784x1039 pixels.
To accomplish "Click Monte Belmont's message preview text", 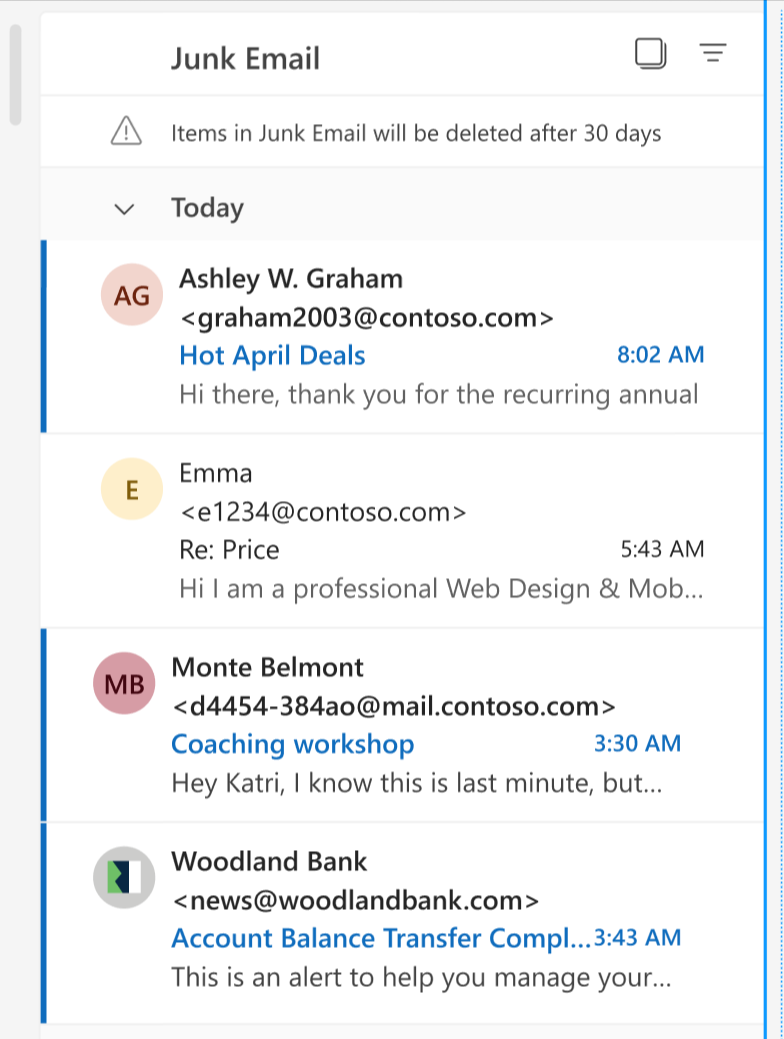I will (416, 783).
